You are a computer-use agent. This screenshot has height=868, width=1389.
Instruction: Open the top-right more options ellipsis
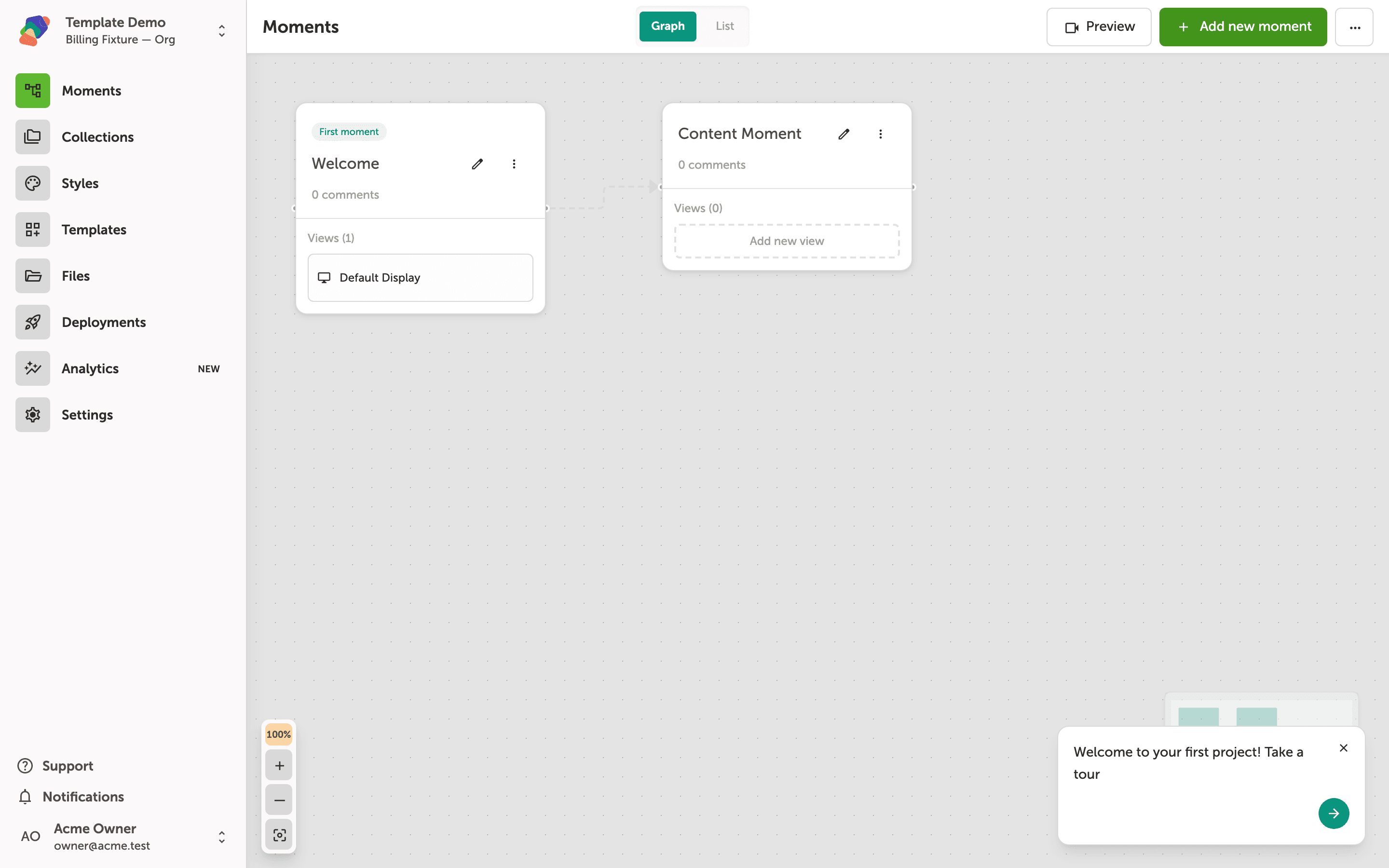1355,27
